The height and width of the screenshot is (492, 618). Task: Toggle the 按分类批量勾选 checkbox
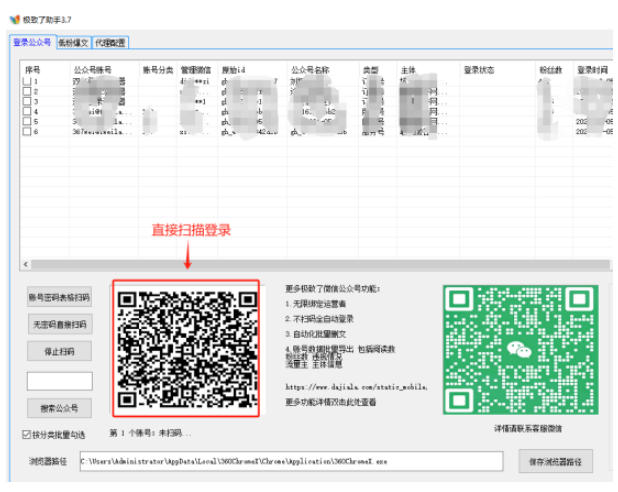tap(27, 435)
